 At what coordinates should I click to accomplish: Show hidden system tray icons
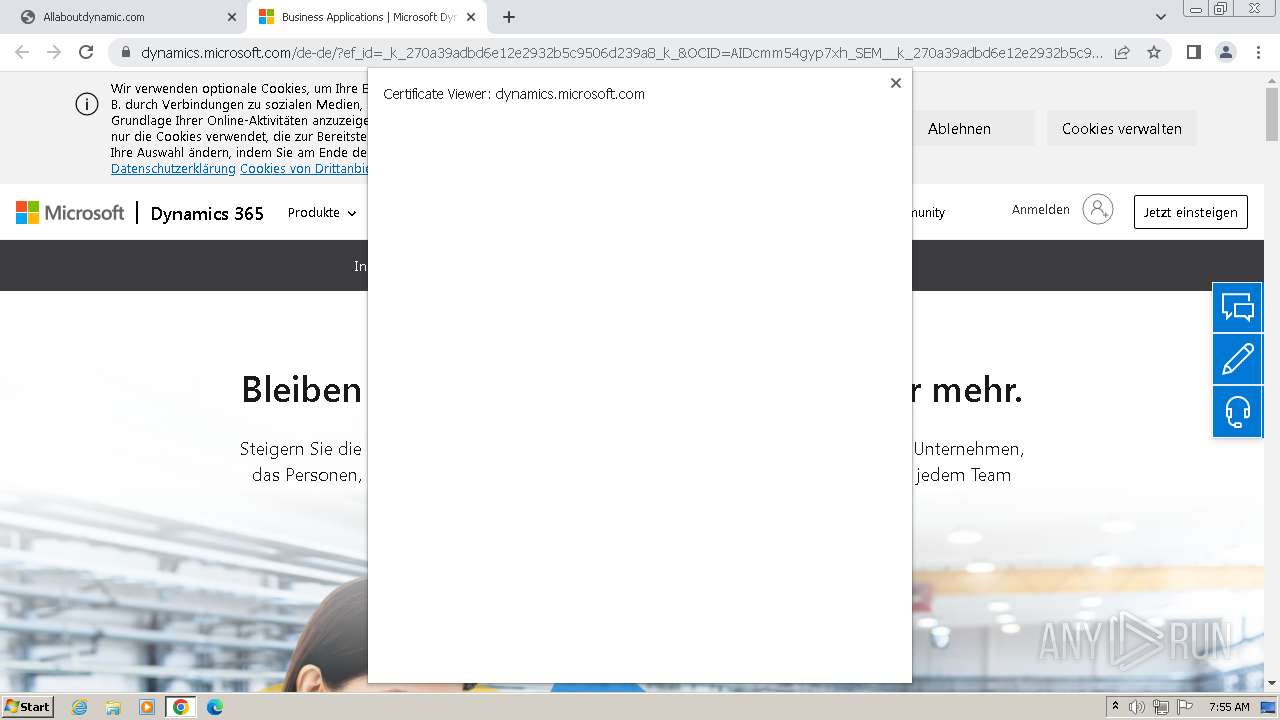tap(1116, 707)
